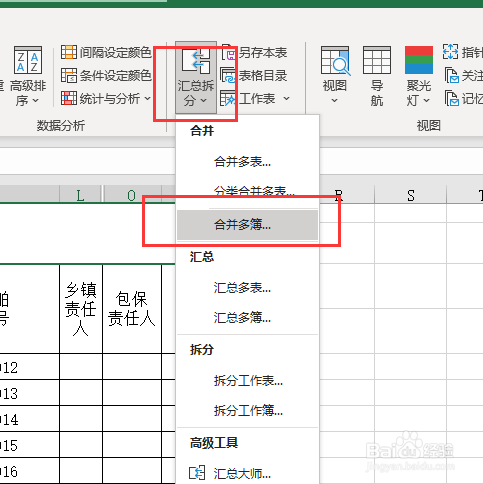Select 合并多表... menu item
Screen dimensions: 483x484
pos(247,162)
